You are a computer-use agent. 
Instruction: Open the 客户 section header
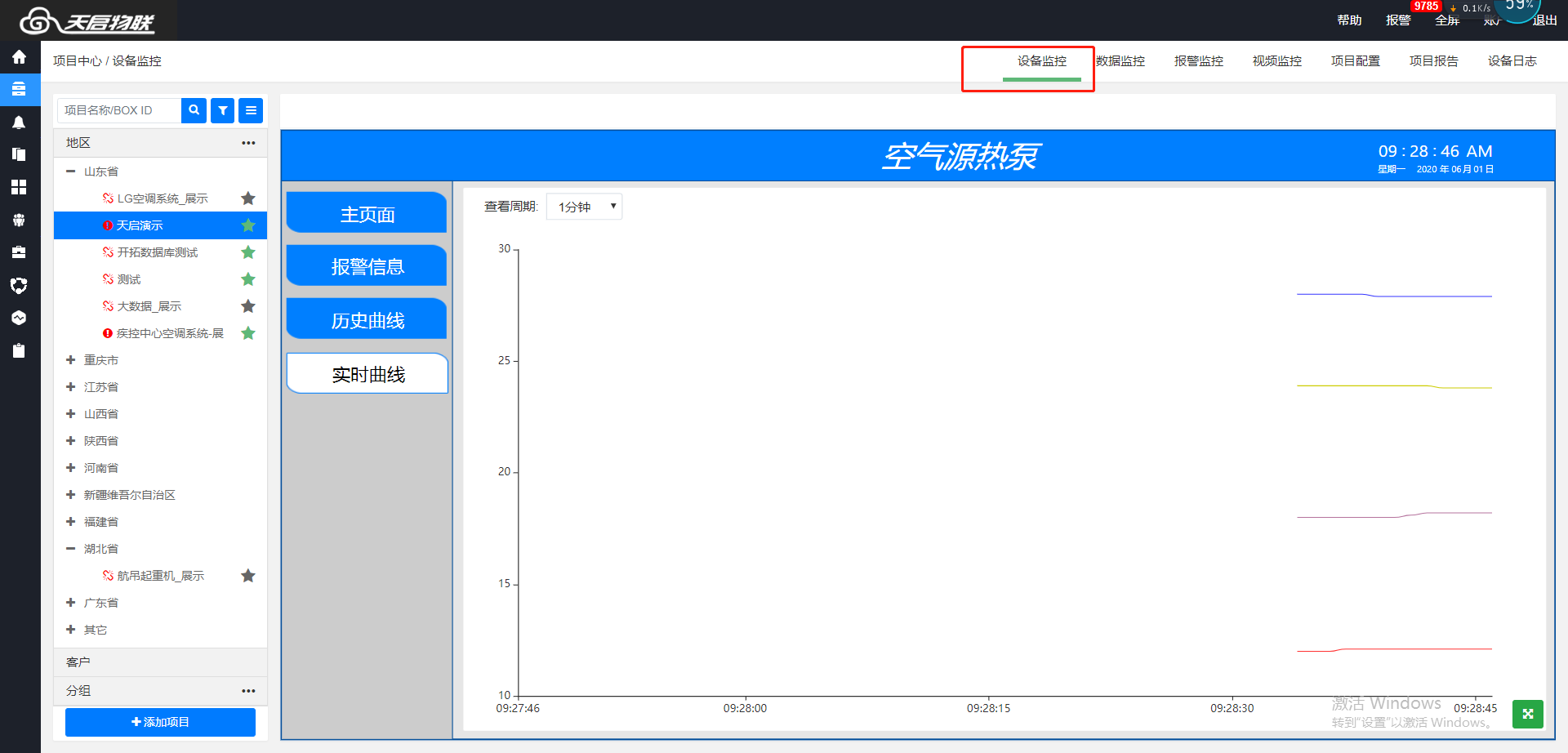click(160, 662)
